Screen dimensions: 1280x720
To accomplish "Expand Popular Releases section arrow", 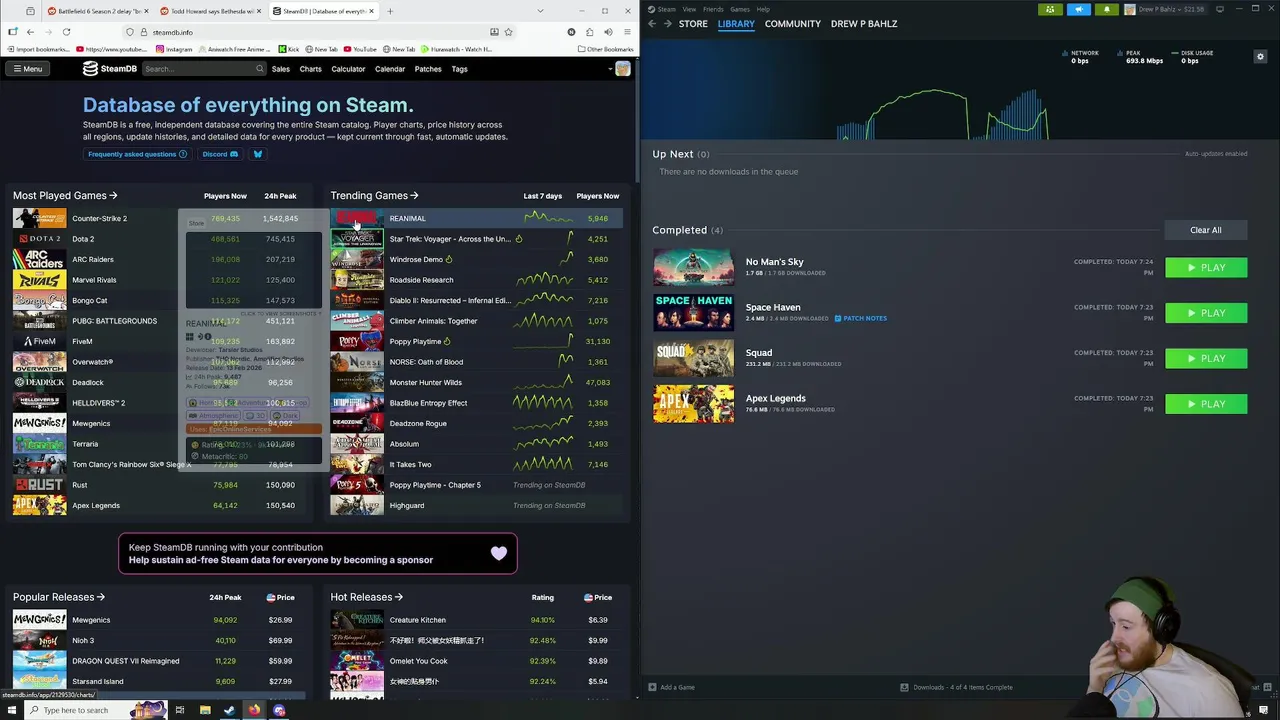I will coord(102,597).
